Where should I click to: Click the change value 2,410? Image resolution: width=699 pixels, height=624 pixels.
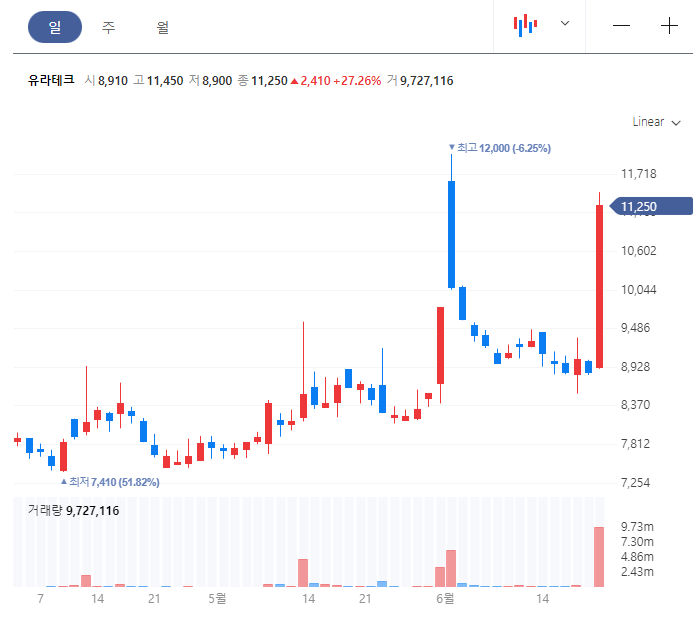315,81
